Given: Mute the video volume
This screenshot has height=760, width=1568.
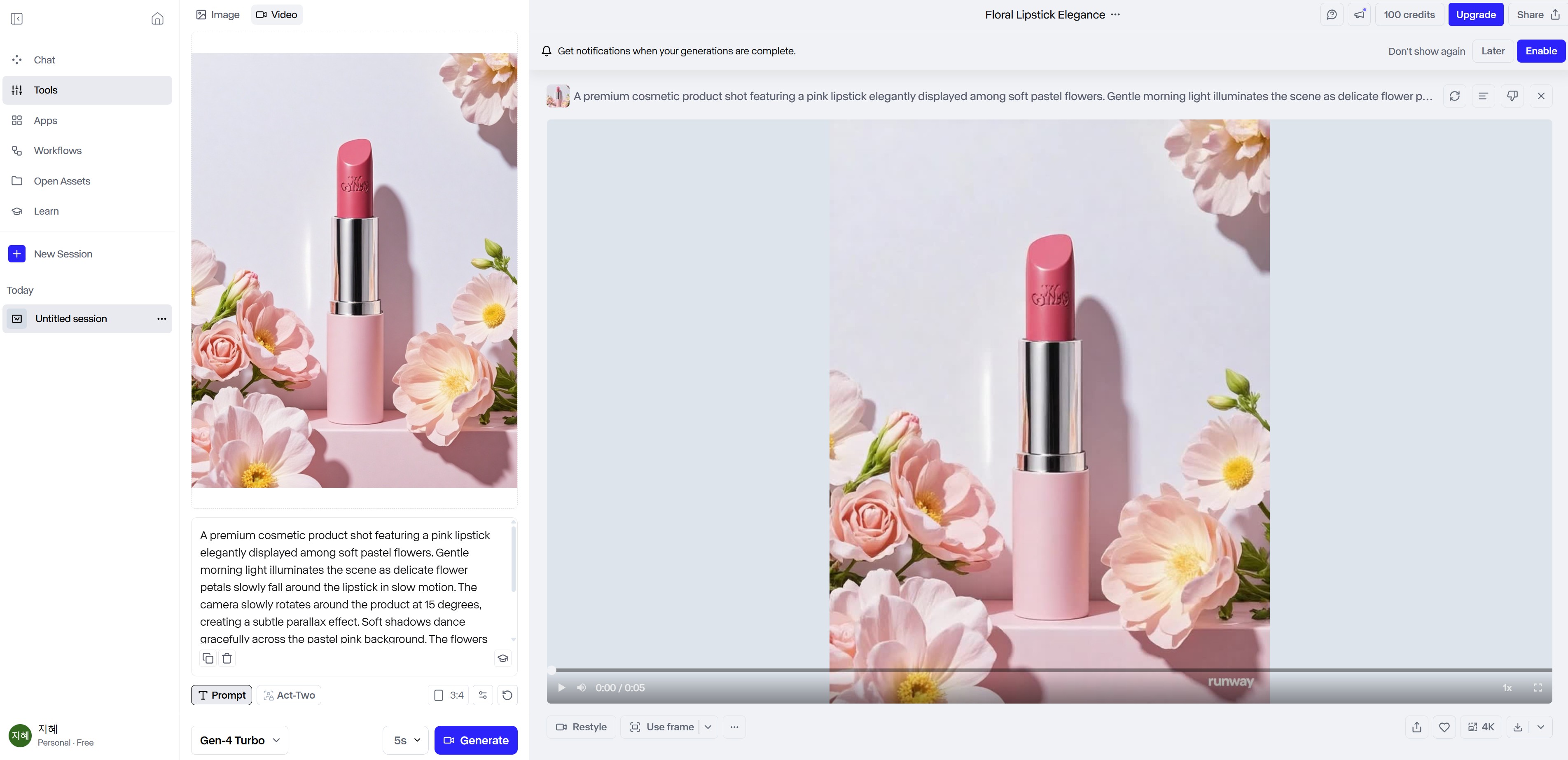Looking at the screenshot, I should [x=581, y=688].
